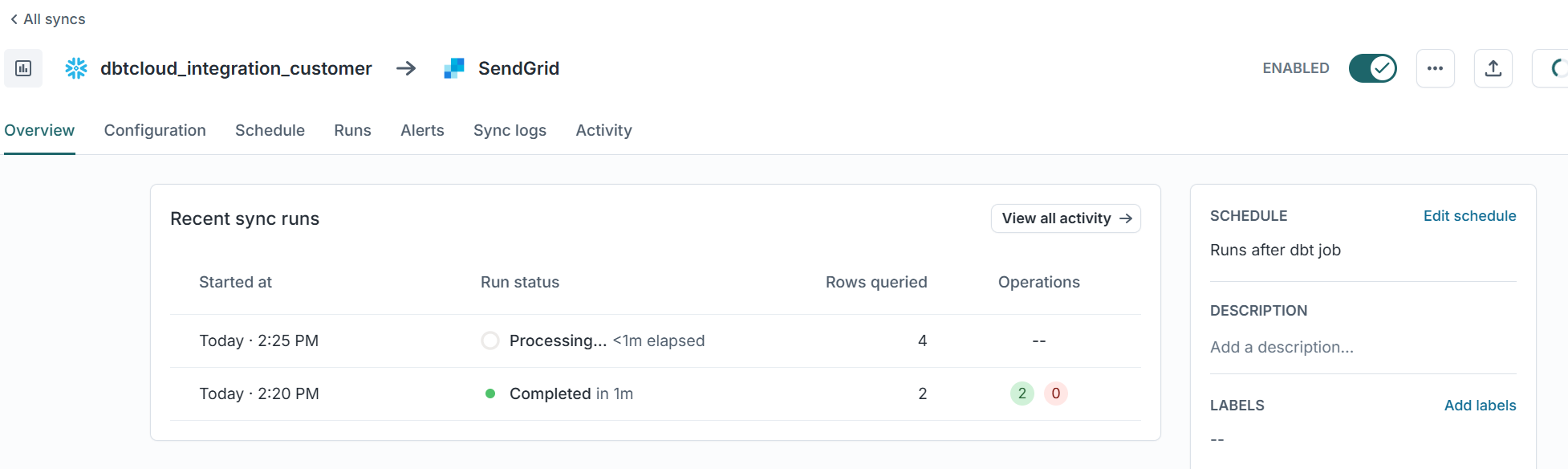Click the chart panel icon button
Screen dimensions: 1568x469
[23, 68]
